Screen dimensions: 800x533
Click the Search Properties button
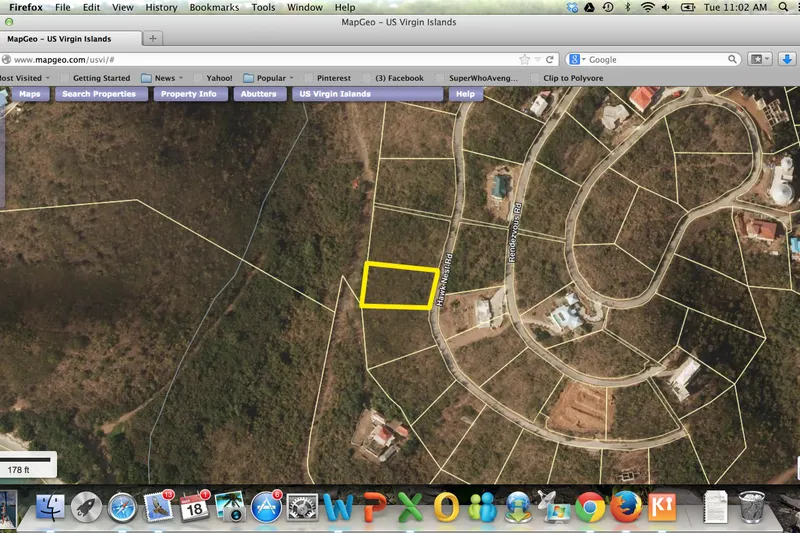[98, 94]
